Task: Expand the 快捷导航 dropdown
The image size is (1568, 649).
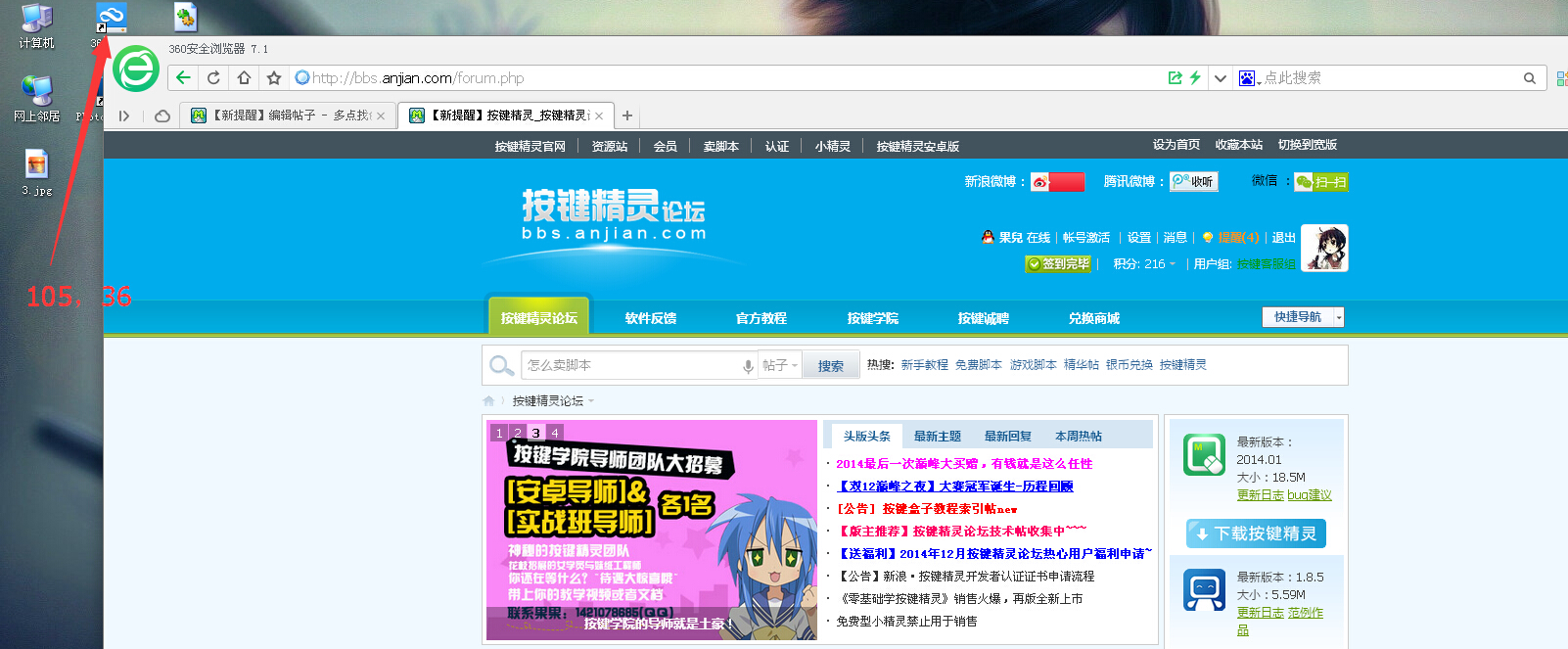Action: pyautogui.click(x=1303, y=317)
